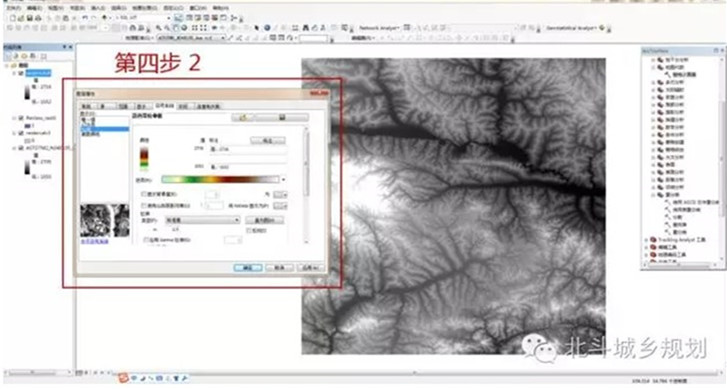Viewport: 727px width, 390px height.
Task: Click the green-to-brown color ramp bar
Action: coord(220,179)
